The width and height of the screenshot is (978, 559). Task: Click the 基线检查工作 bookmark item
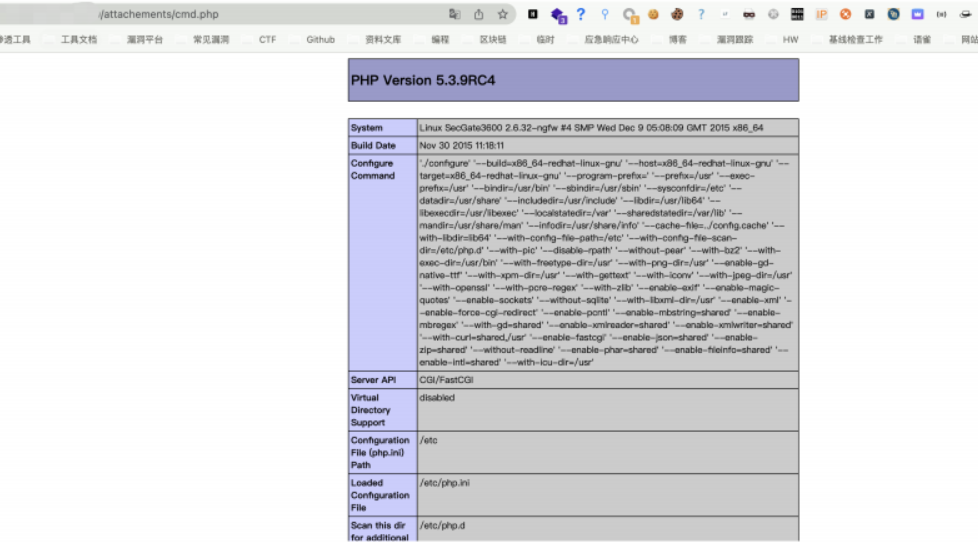[855, 40]
